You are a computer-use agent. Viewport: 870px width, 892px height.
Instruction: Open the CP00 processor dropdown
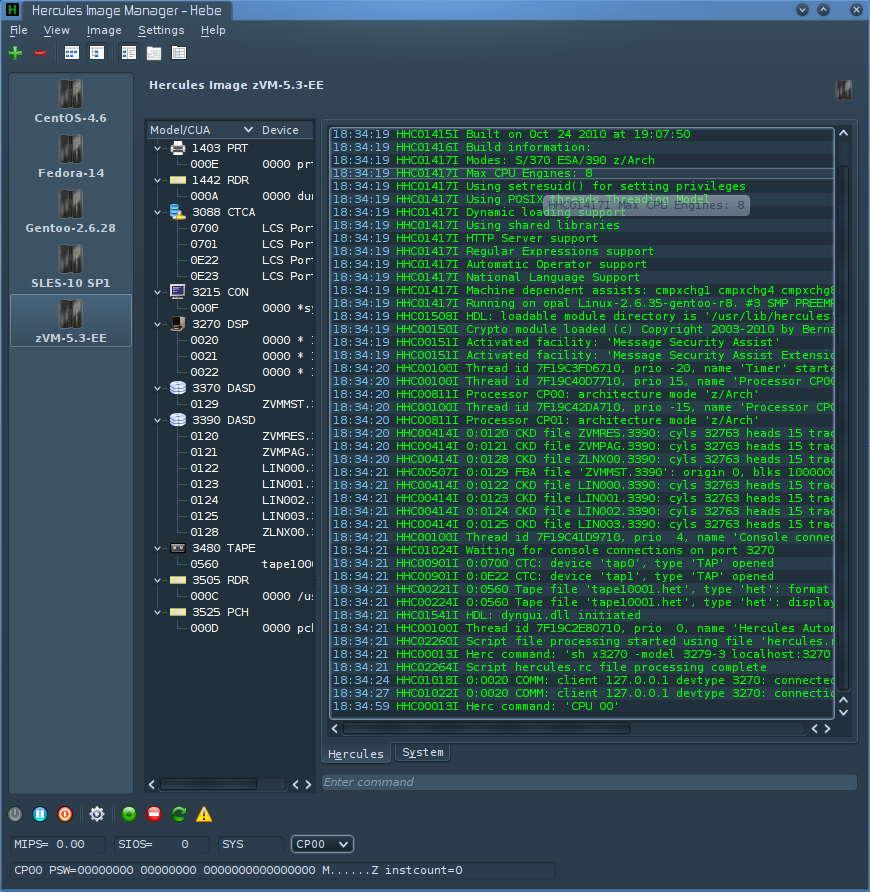tap(322, 844)
